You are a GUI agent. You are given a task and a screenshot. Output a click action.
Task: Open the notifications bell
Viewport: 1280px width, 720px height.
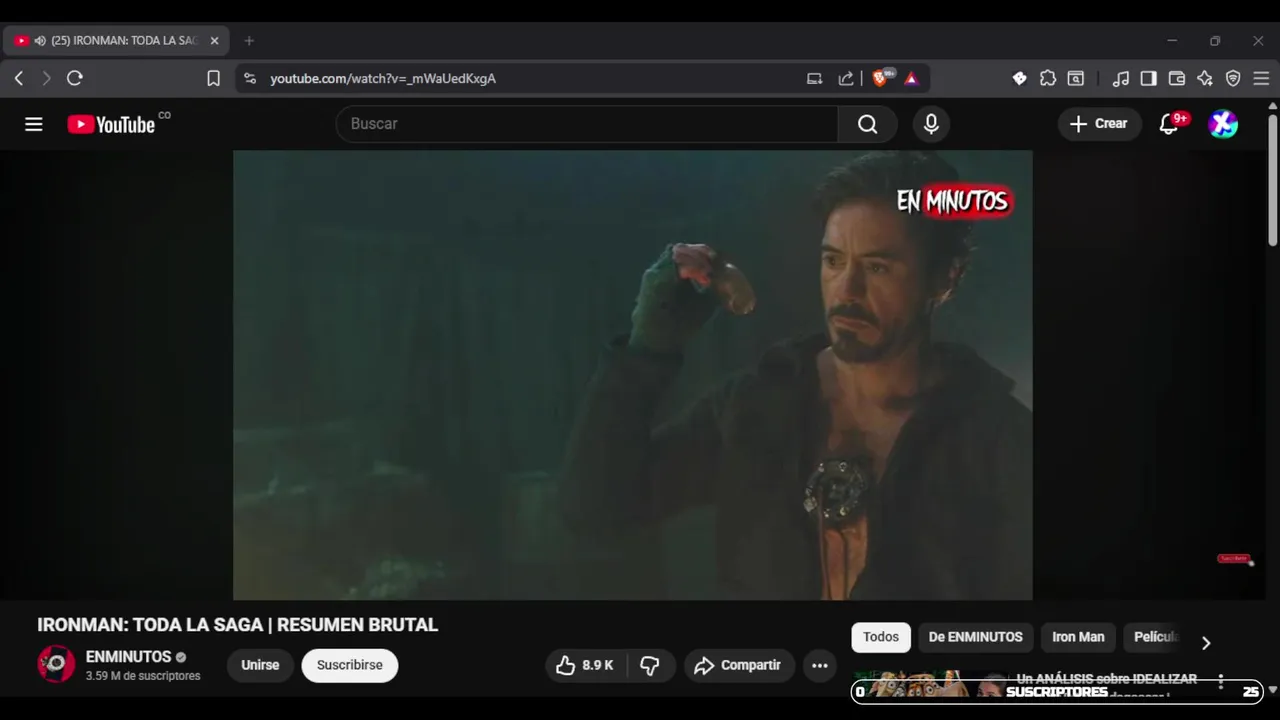point(1170,124)
